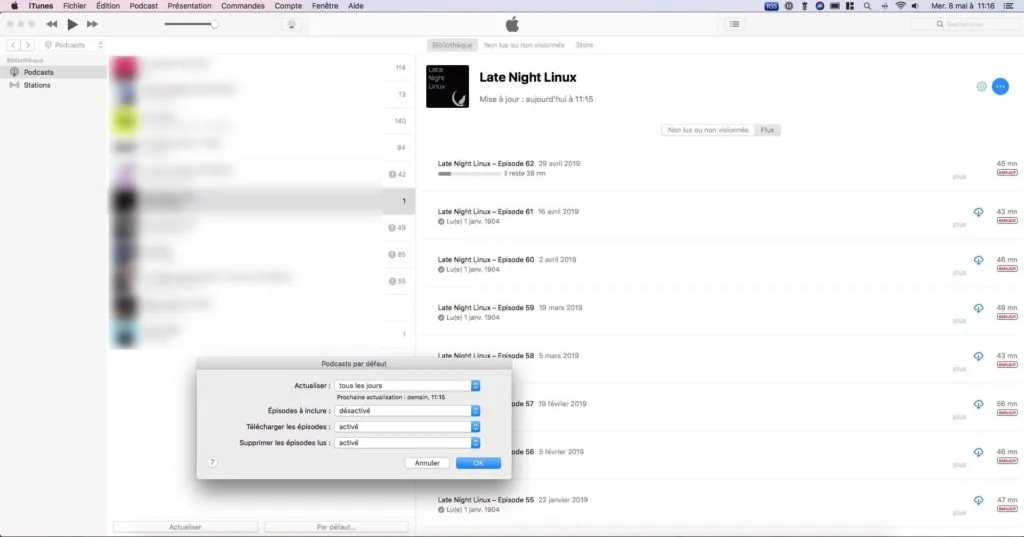Adjust the volume slider
The image size is (1024, 537).
[191, 24]
